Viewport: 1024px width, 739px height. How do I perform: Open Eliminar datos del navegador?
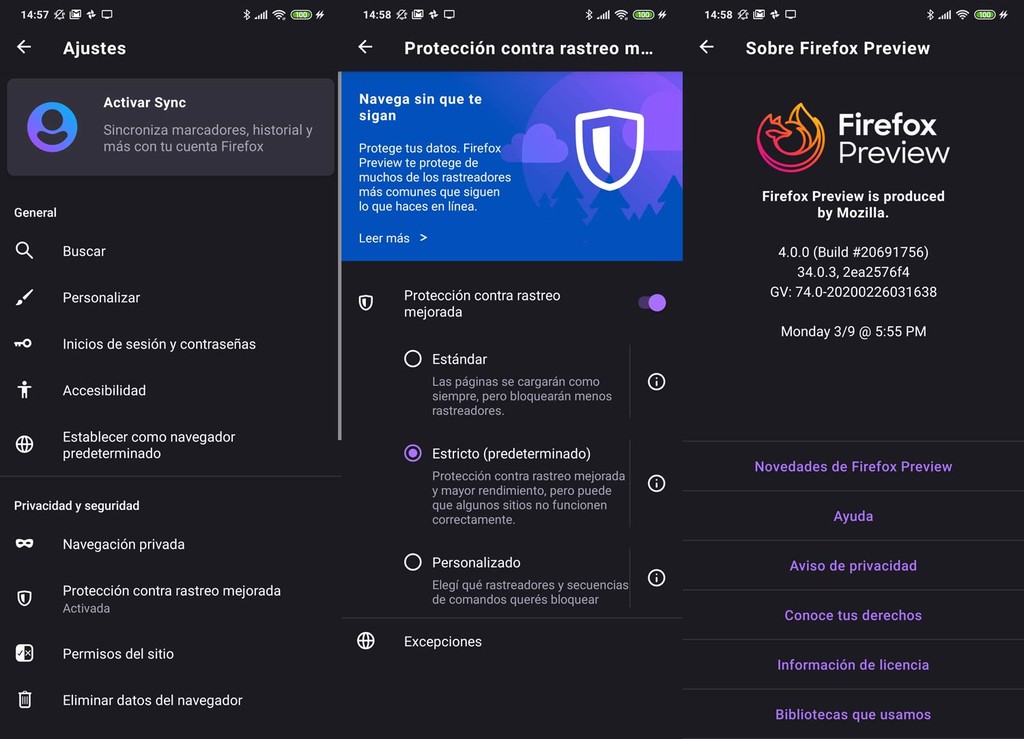170,700
